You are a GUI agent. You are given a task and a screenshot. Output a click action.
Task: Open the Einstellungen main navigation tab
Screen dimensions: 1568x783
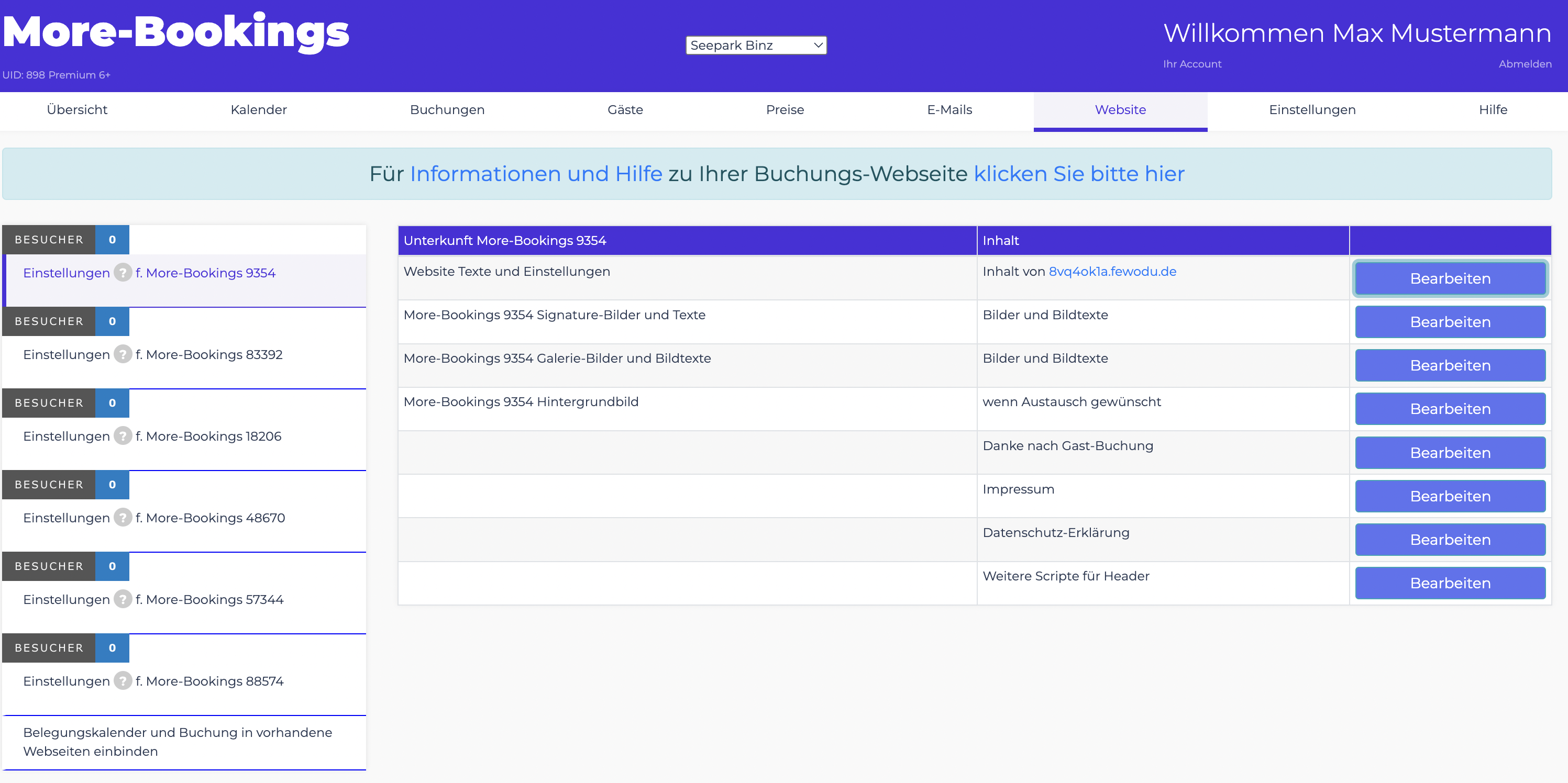coord(1312,110)
